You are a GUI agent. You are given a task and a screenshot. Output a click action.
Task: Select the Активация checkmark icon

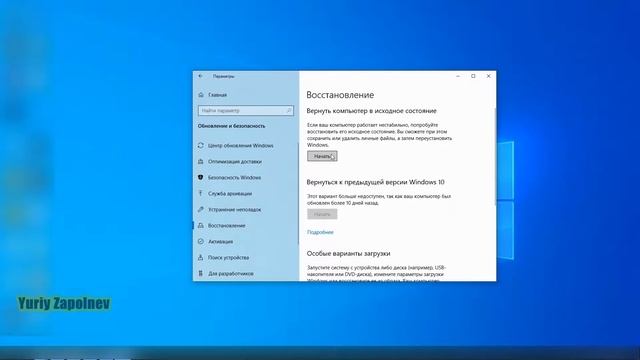point(200,242)
